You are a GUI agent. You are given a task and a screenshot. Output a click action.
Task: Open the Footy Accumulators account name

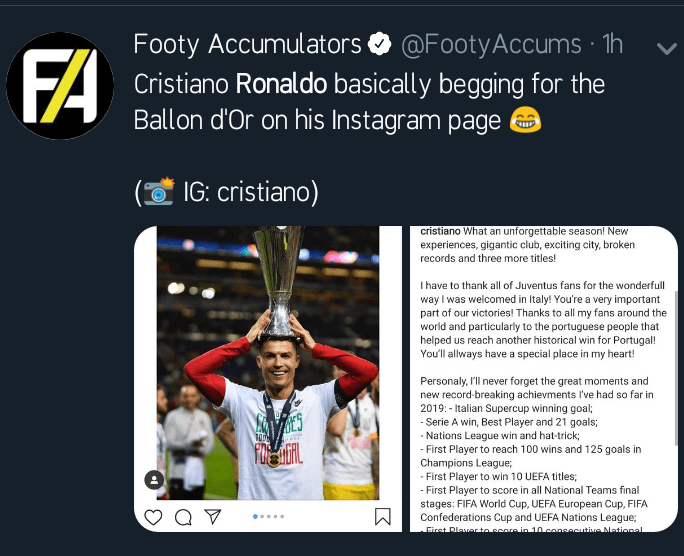click(247, 45)
